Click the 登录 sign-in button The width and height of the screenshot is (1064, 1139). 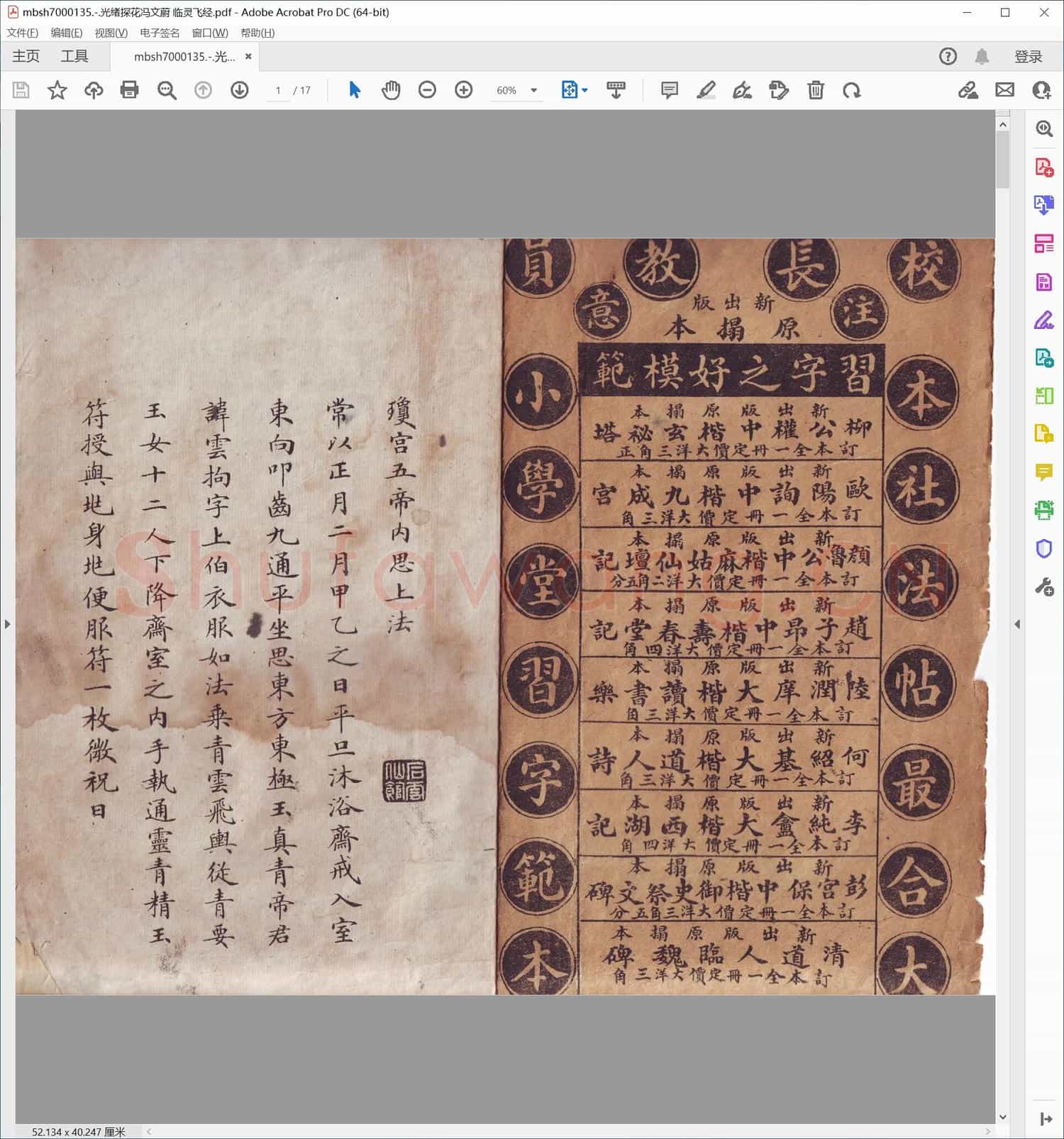tap(1028, 57)
